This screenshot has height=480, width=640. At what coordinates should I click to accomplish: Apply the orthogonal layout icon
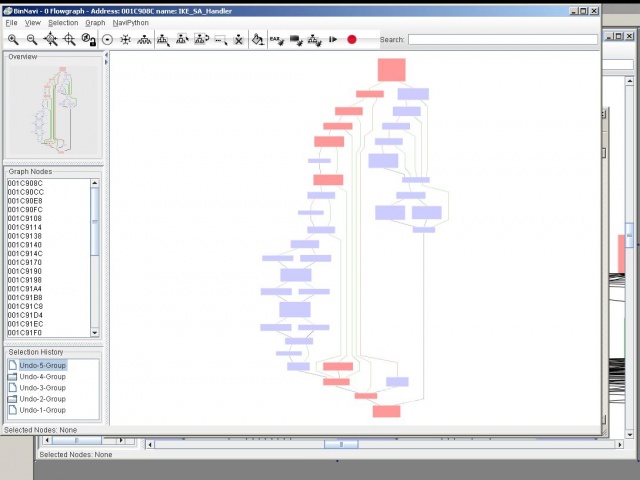pyautogui.click(x=126, y=40)
